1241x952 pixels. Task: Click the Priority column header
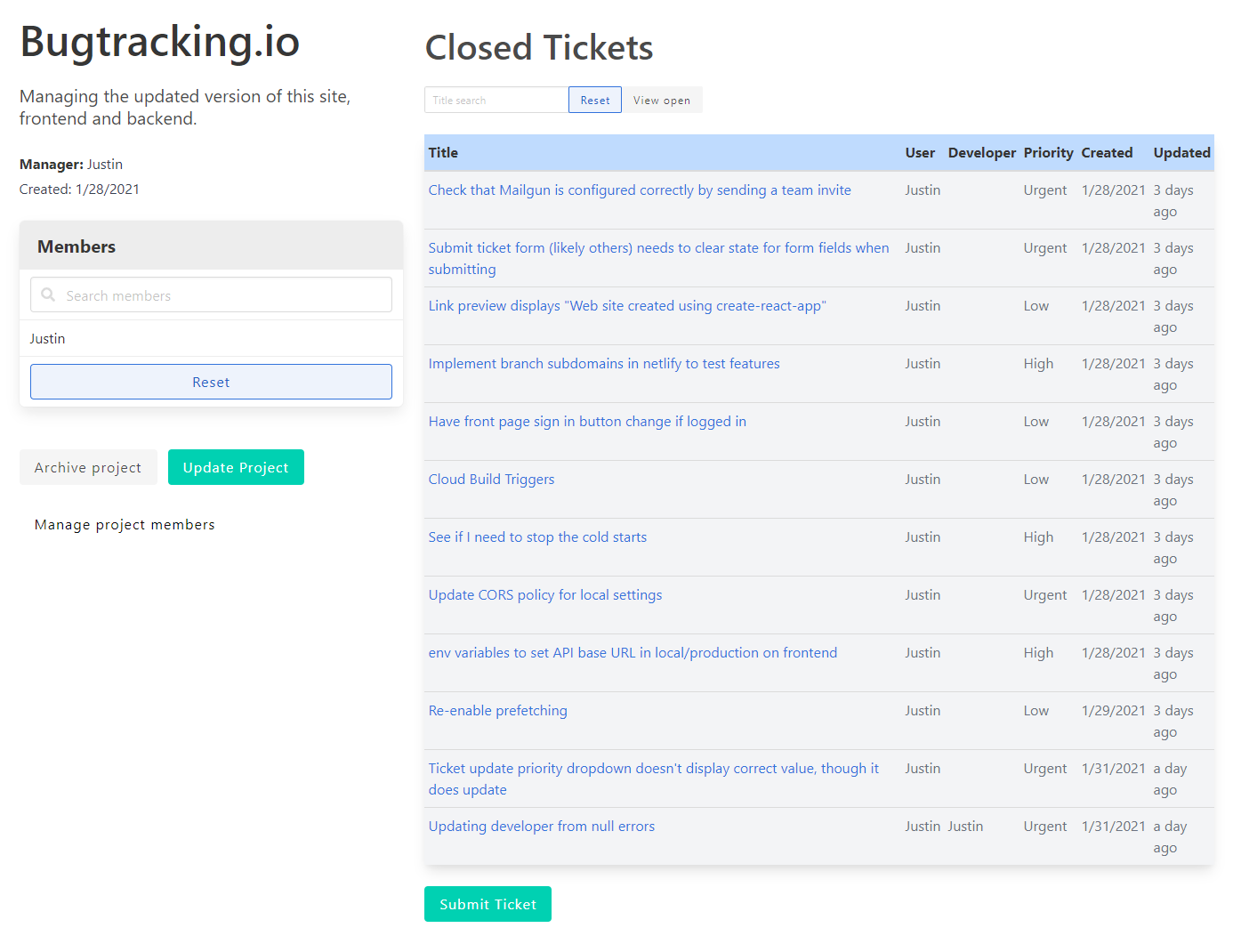(x=1047, y=153)
